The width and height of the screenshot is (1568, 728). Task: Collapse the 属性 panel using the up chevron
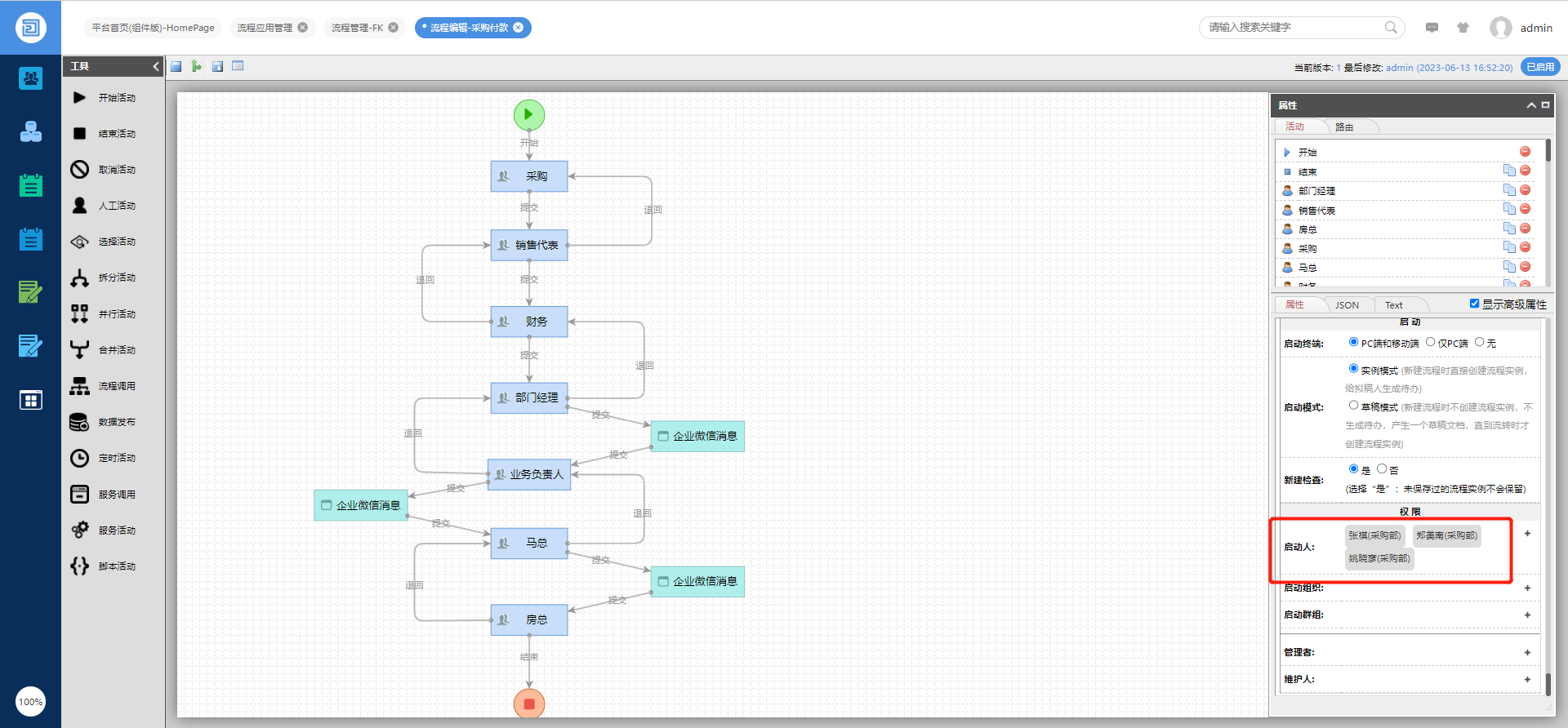pos(1531,105)
